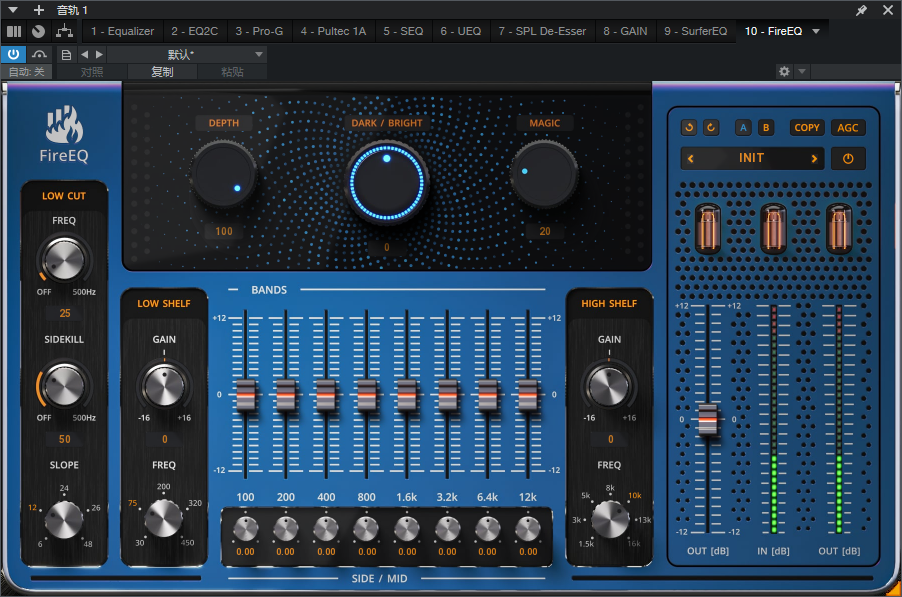Click the round bypass-all icon

point(39,31)
